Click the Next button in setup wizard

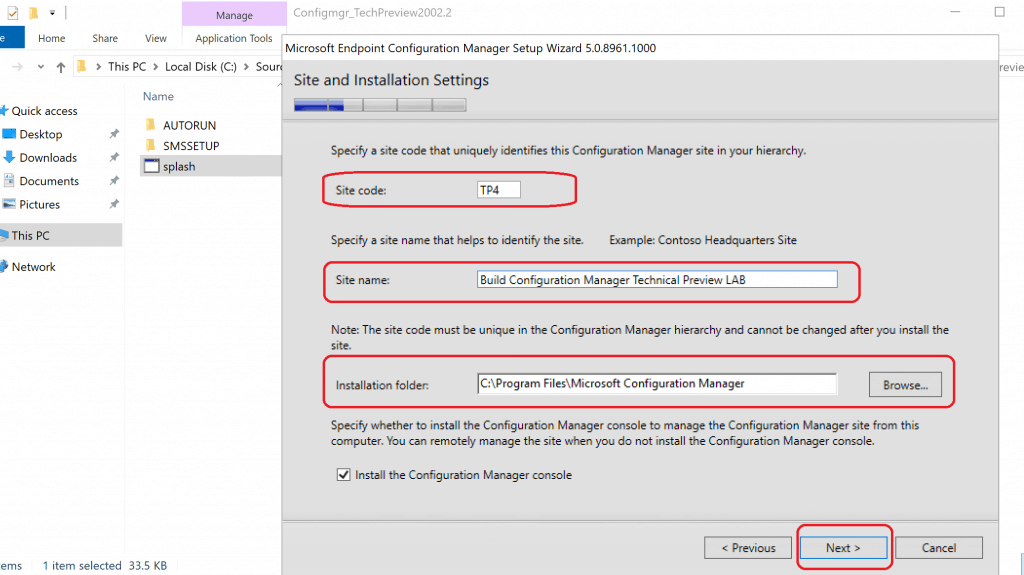[843, 548]
